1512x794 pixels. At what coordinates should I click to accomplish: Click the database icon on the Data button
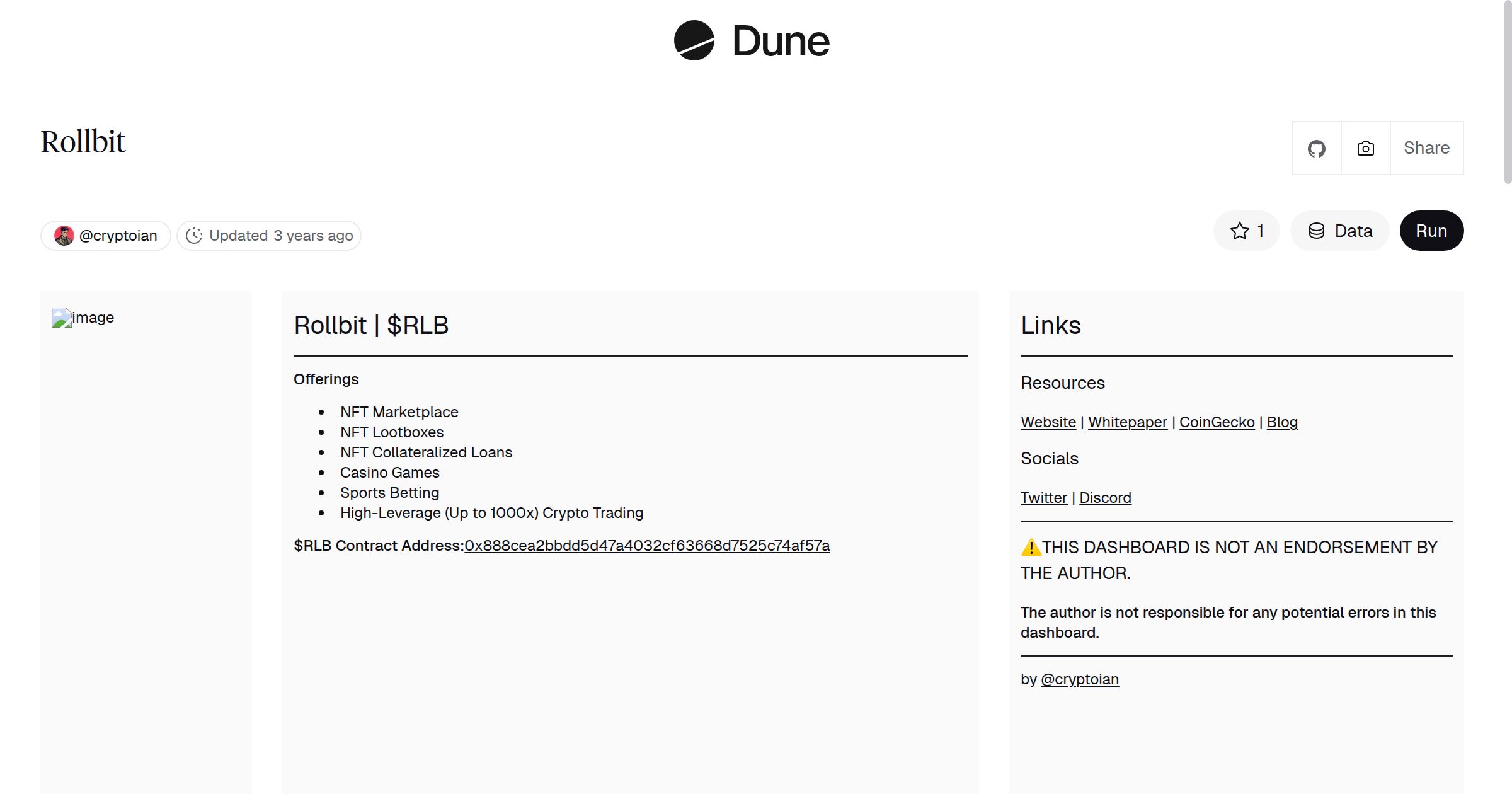(1317, 231)
